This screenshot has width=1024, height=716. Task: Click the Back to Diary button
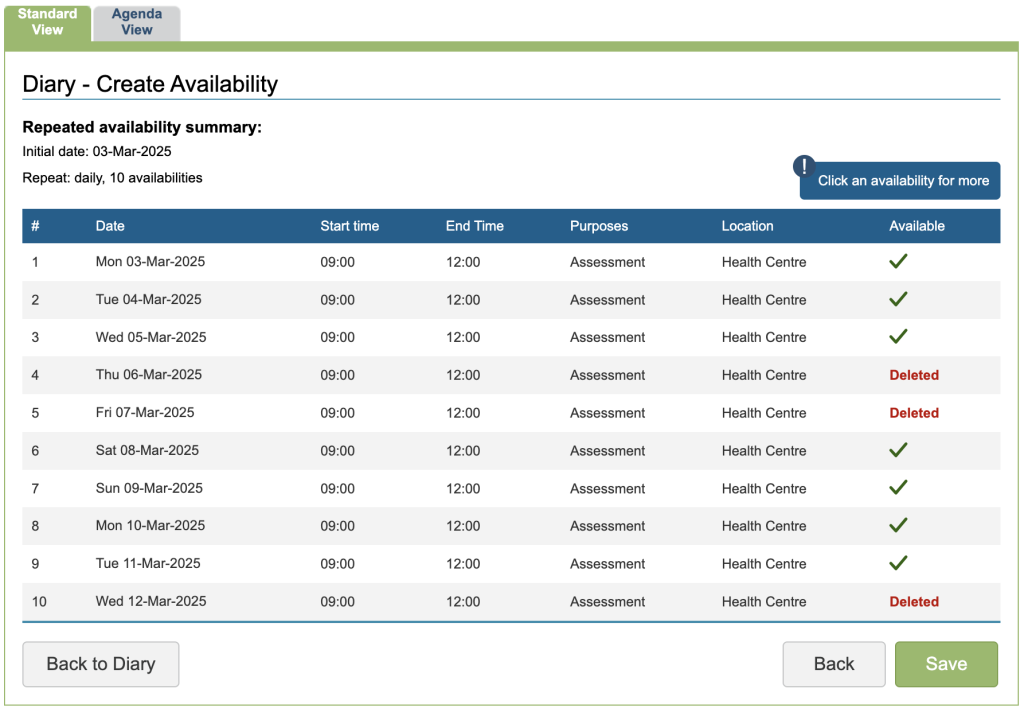101,664
